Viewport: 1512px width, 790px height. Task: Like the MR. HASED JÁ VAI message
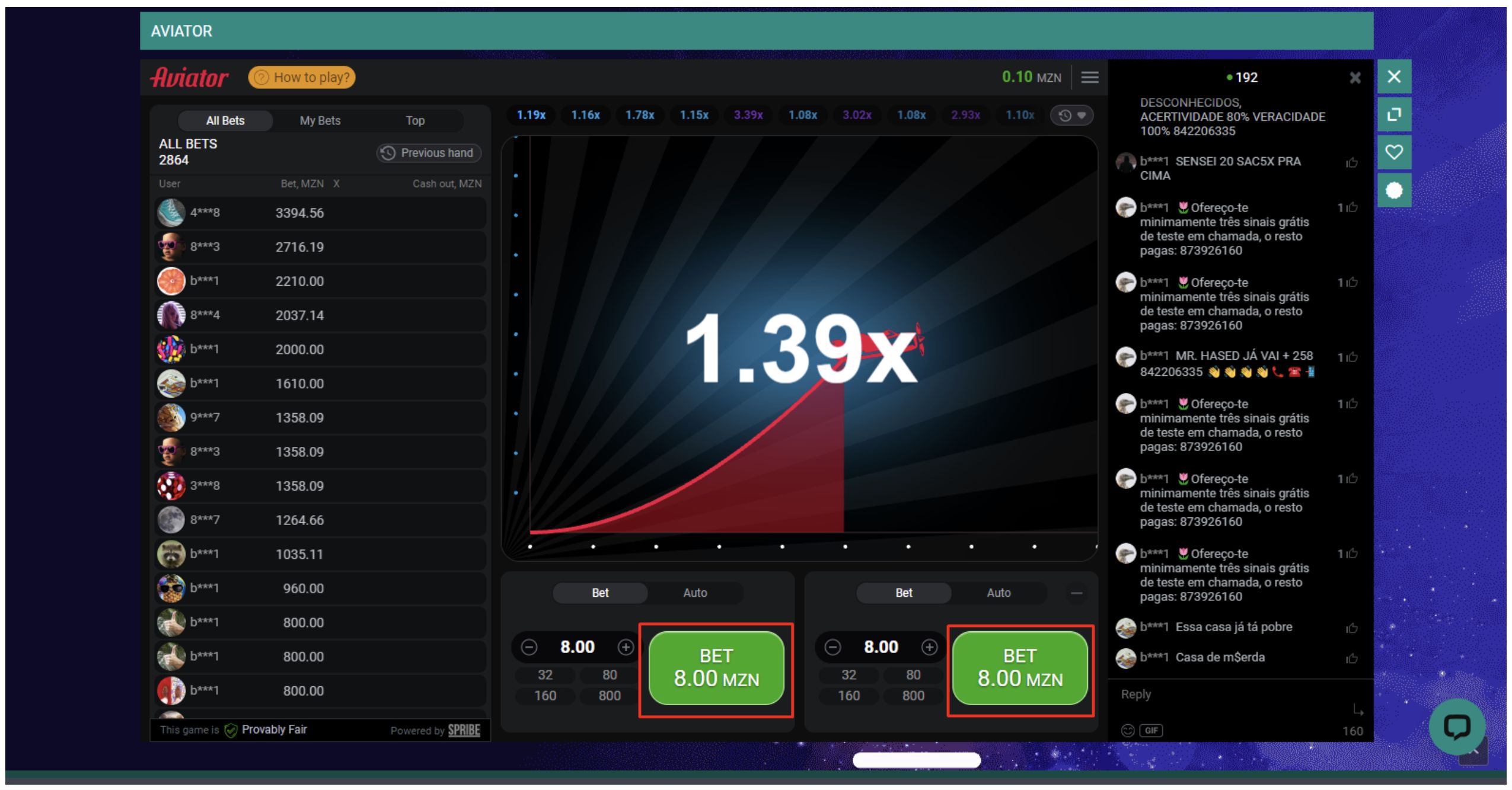pyautogui.click(x=1351, y=357)
